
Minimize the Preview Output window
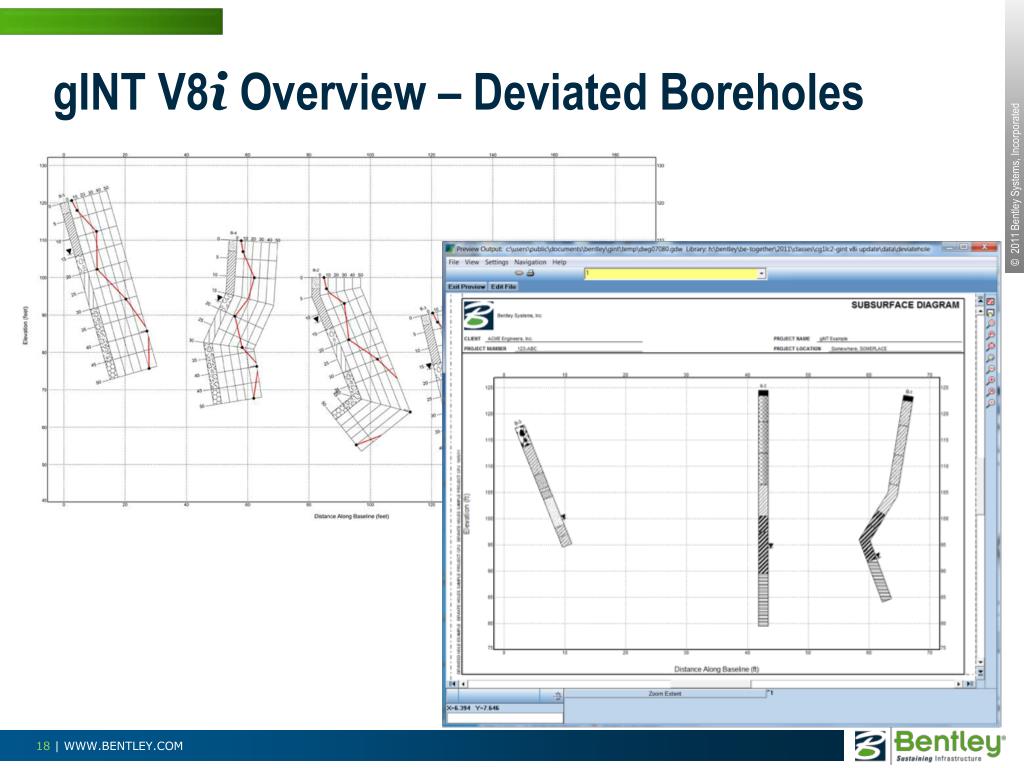pyautogui.click(x=949, y=248)
